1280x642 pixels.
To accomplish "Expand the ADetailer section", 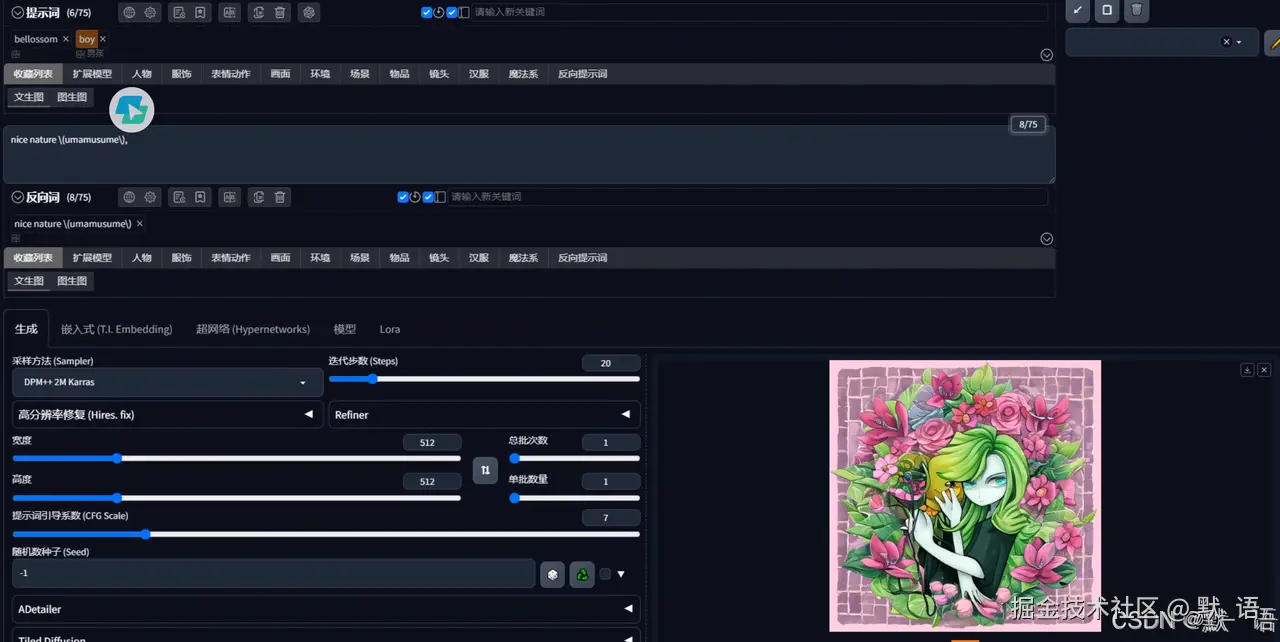I will tap(326, 609).
